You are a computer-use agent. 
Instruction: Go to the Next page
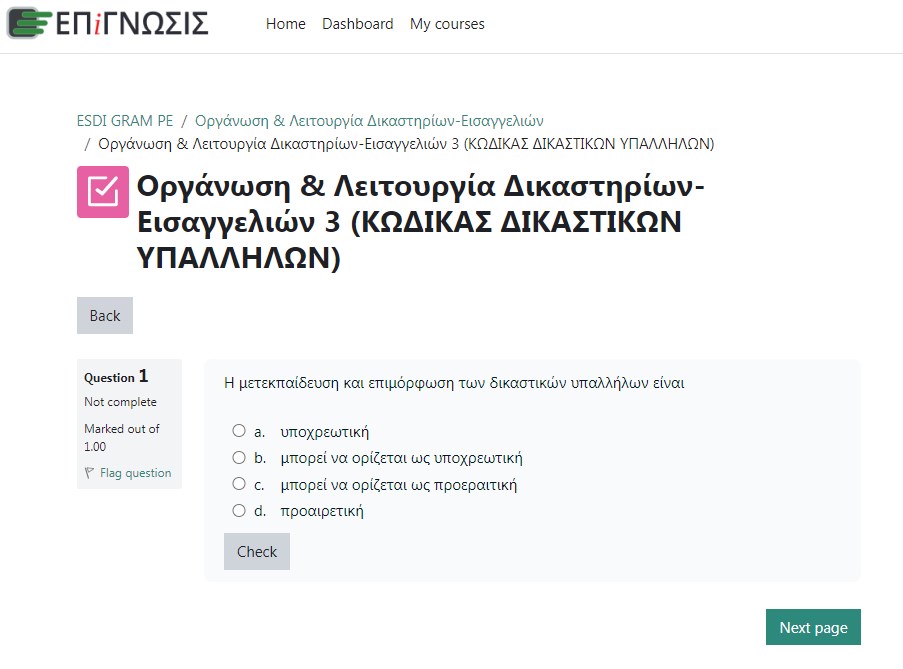[813, 627]
